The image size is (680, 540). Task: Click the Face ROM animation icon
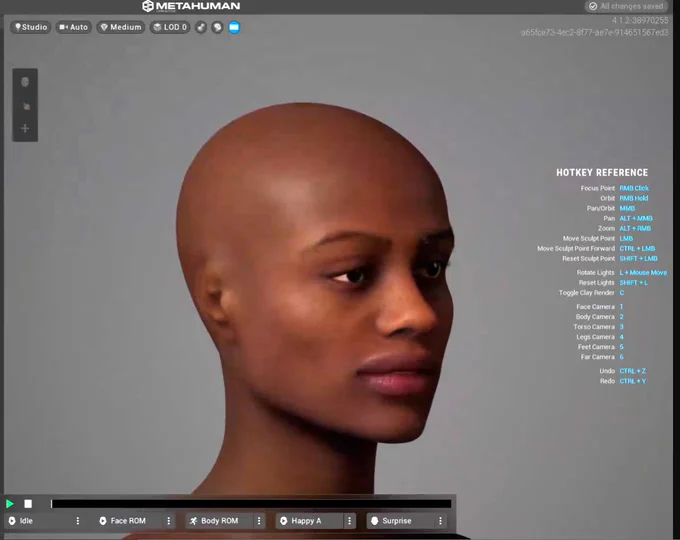point(103,521)
